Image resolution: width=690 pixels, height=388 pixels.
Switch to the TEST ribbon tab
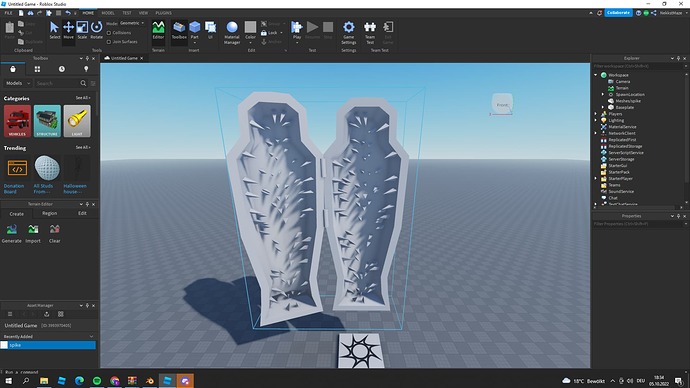127,13
